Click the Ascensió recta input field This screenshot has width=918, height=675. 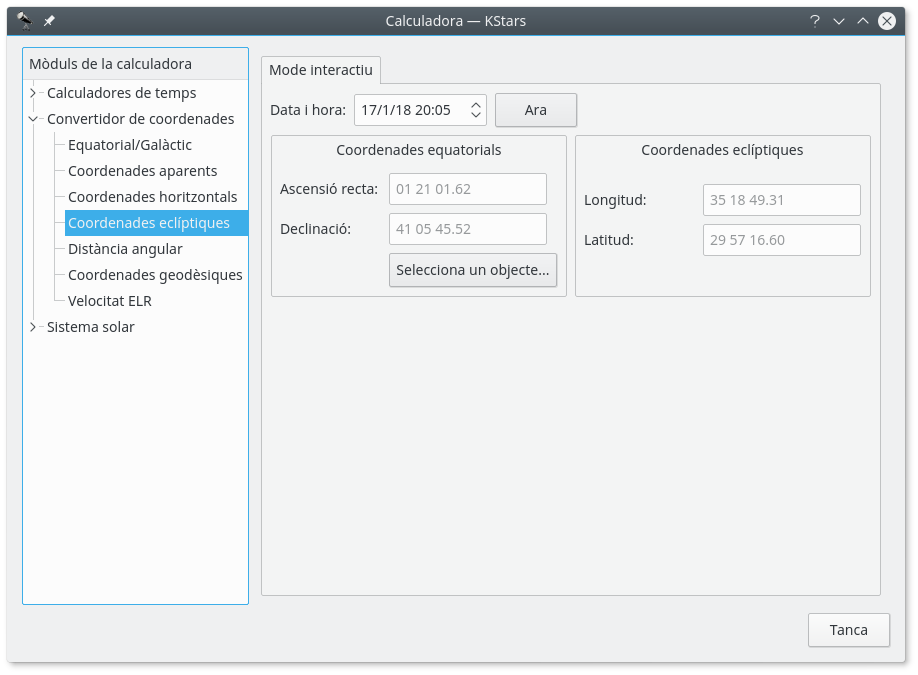click(x=467, y=189)
